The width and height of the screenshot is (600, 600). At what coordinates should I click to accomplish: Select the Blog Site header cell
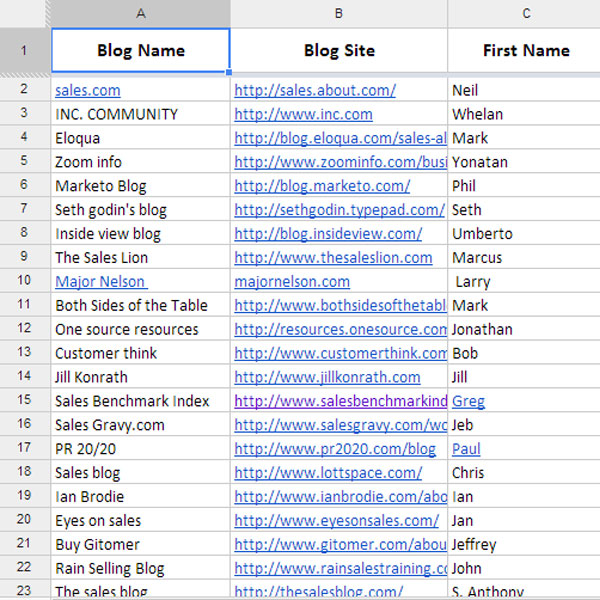tap(339, 50)
